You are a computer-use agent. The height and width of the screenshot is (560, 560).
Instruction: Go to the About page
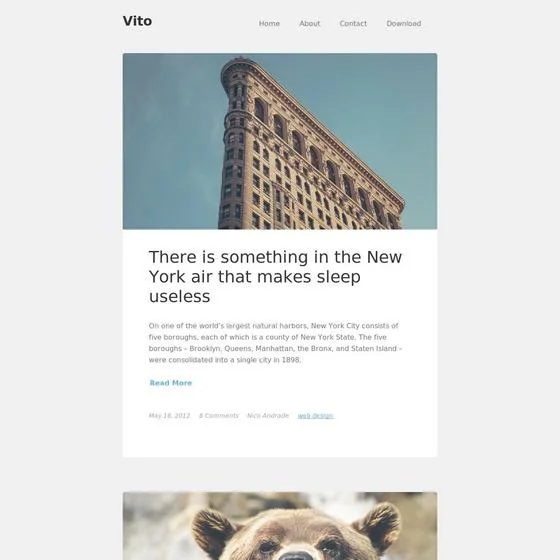[310, 24]
